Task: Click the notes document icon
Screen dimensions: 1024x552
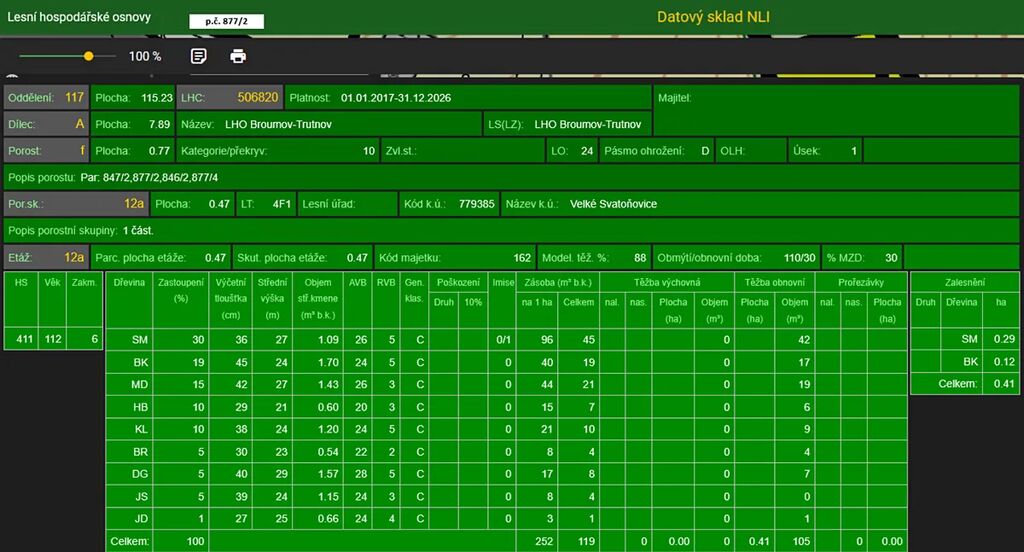Action: tap(199, 56)
